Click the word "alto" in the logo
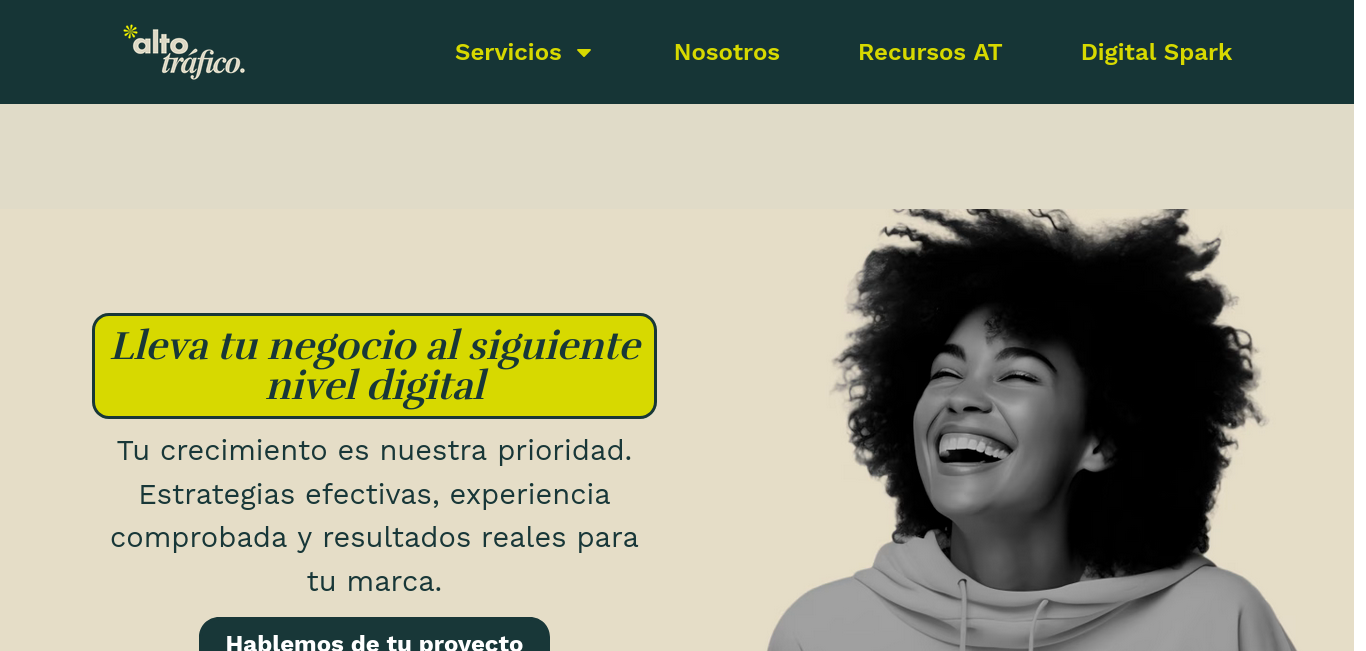 point(160,40)
